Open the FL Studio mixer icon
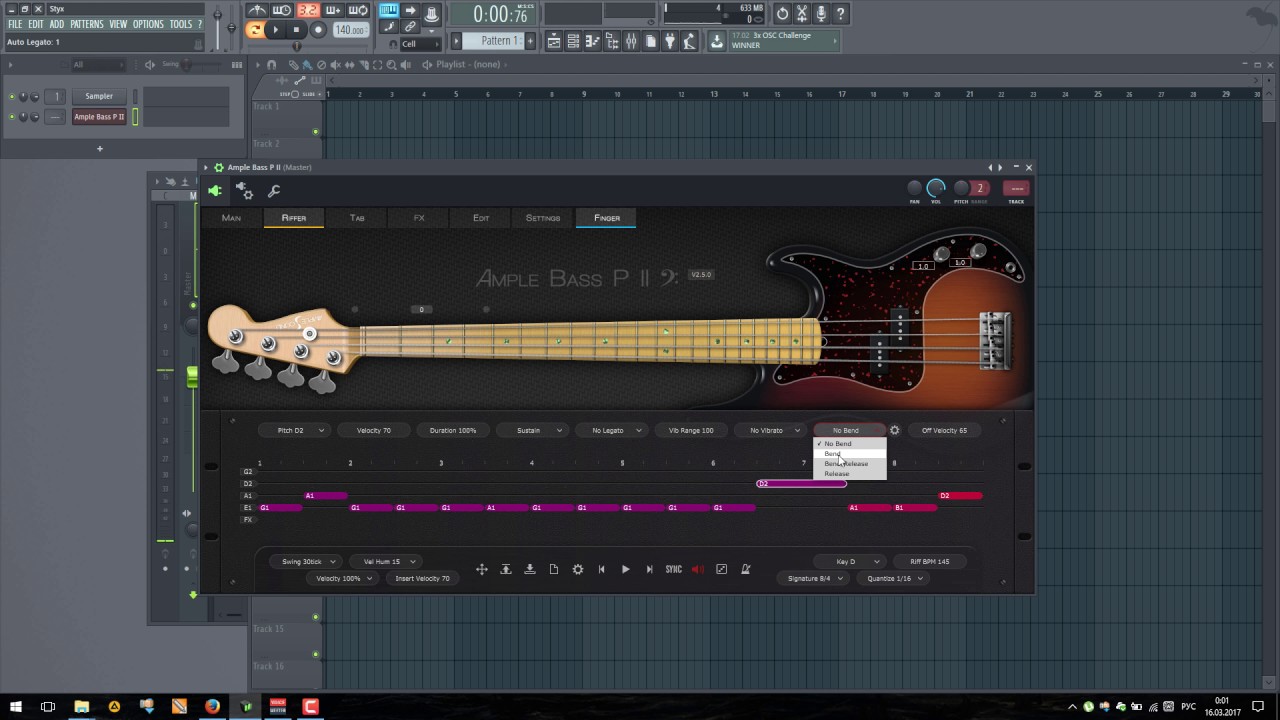1280x720 pixels. click(x=631, y=41)
